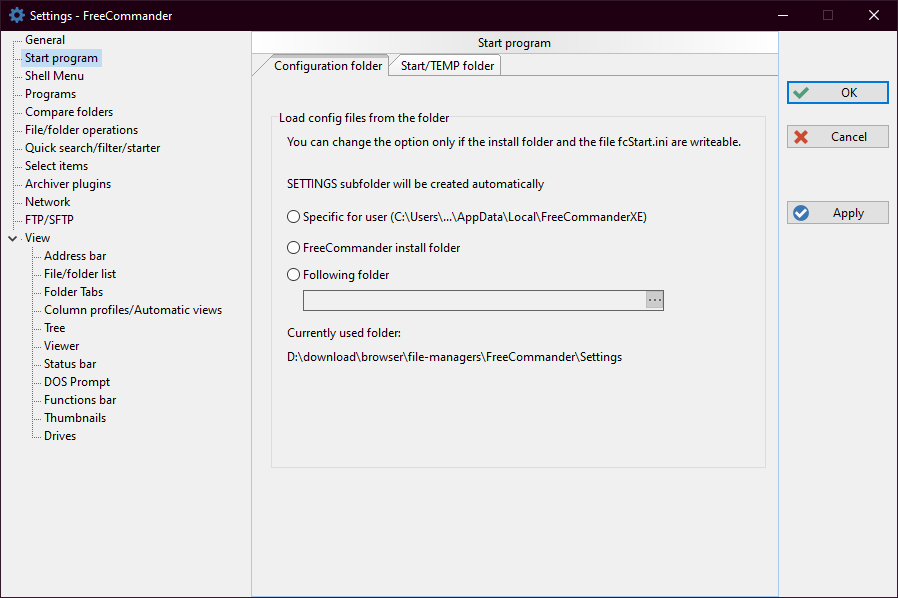The width and height of the screenshot is (898, 598).
Task: Click in the Following folder path field
Action: pos(474,300)
